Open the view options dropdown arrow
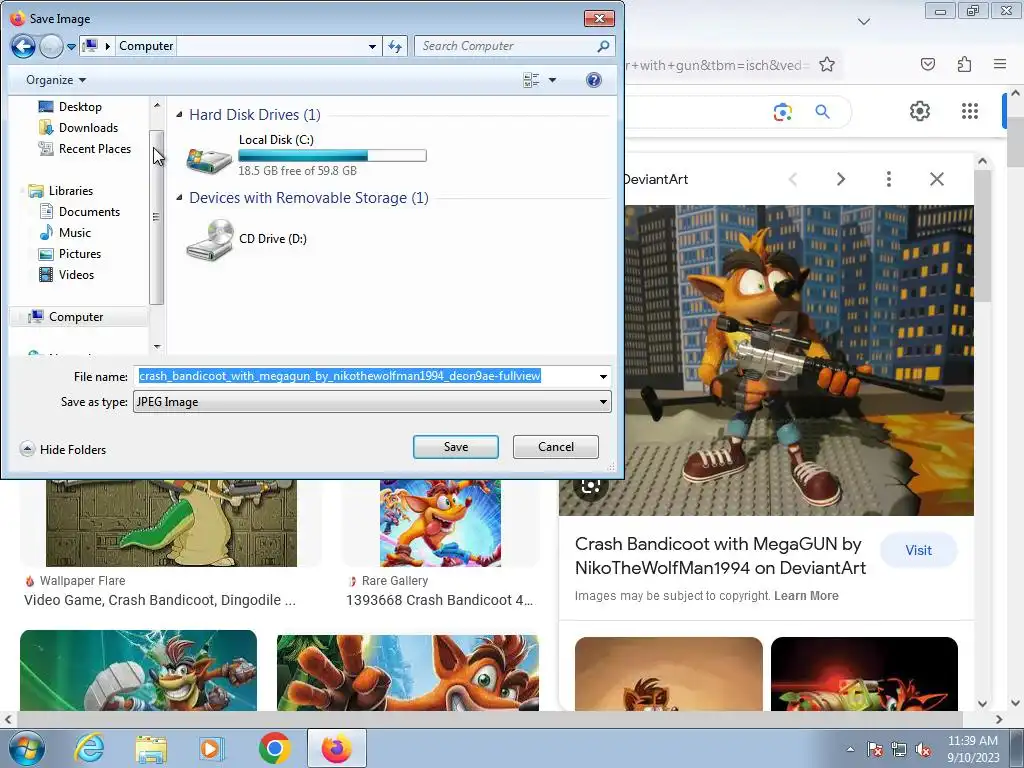 point(552,80)
